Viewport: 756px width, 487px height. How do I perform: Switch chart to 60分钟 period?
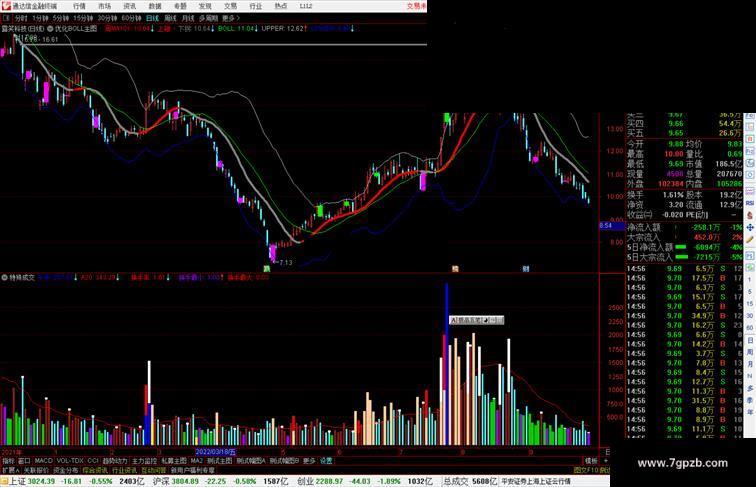coord(131,18)
